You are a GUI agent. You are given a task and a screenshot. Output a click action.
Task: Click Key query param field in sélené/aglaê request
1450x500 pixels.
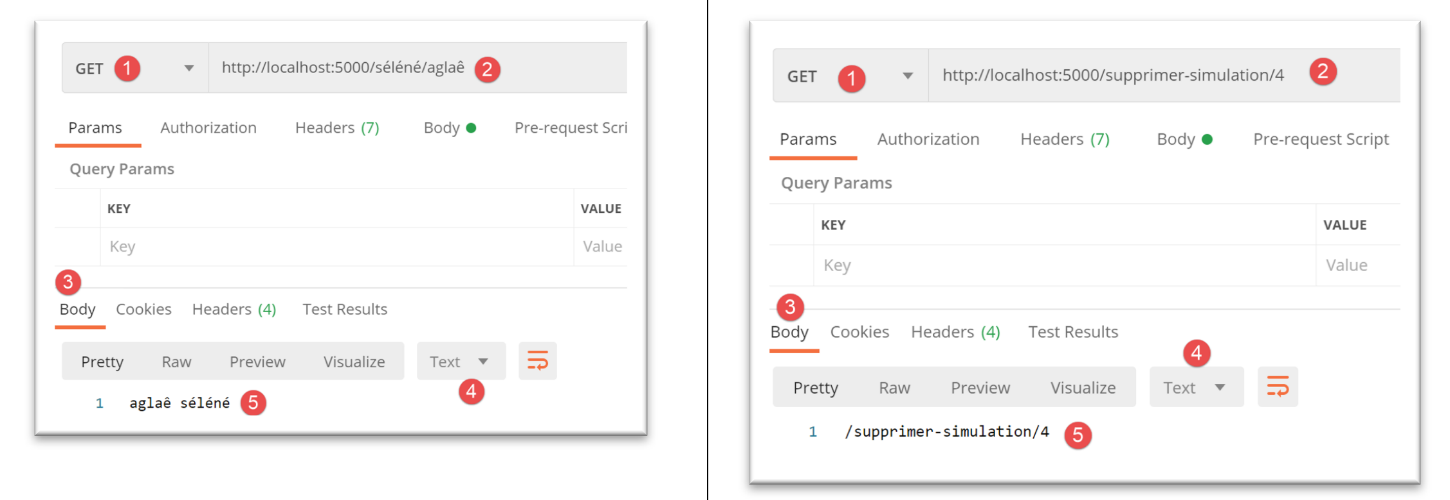click(335, 247)
